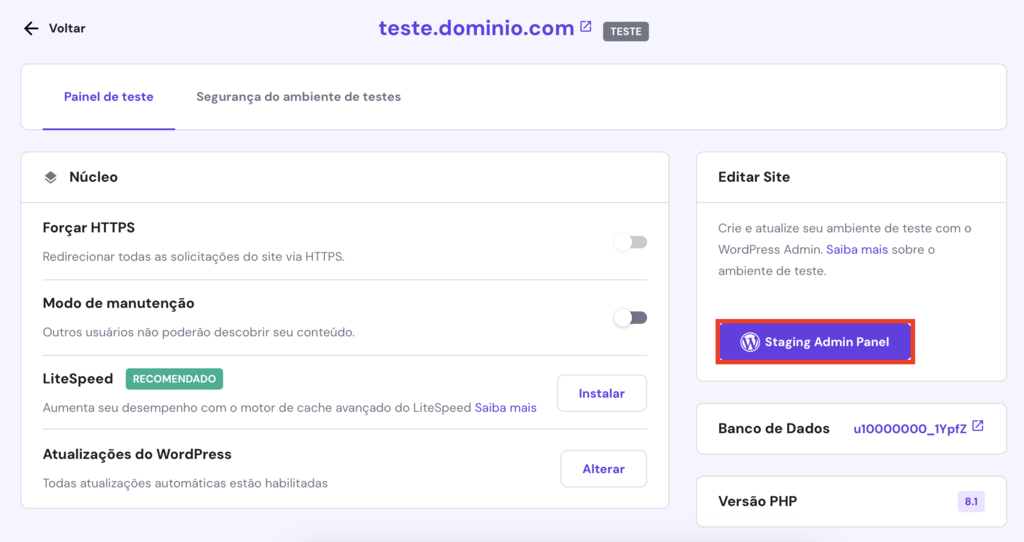
Task: Click the Atualizações do WordPress heading
Action: coord(137,454)
